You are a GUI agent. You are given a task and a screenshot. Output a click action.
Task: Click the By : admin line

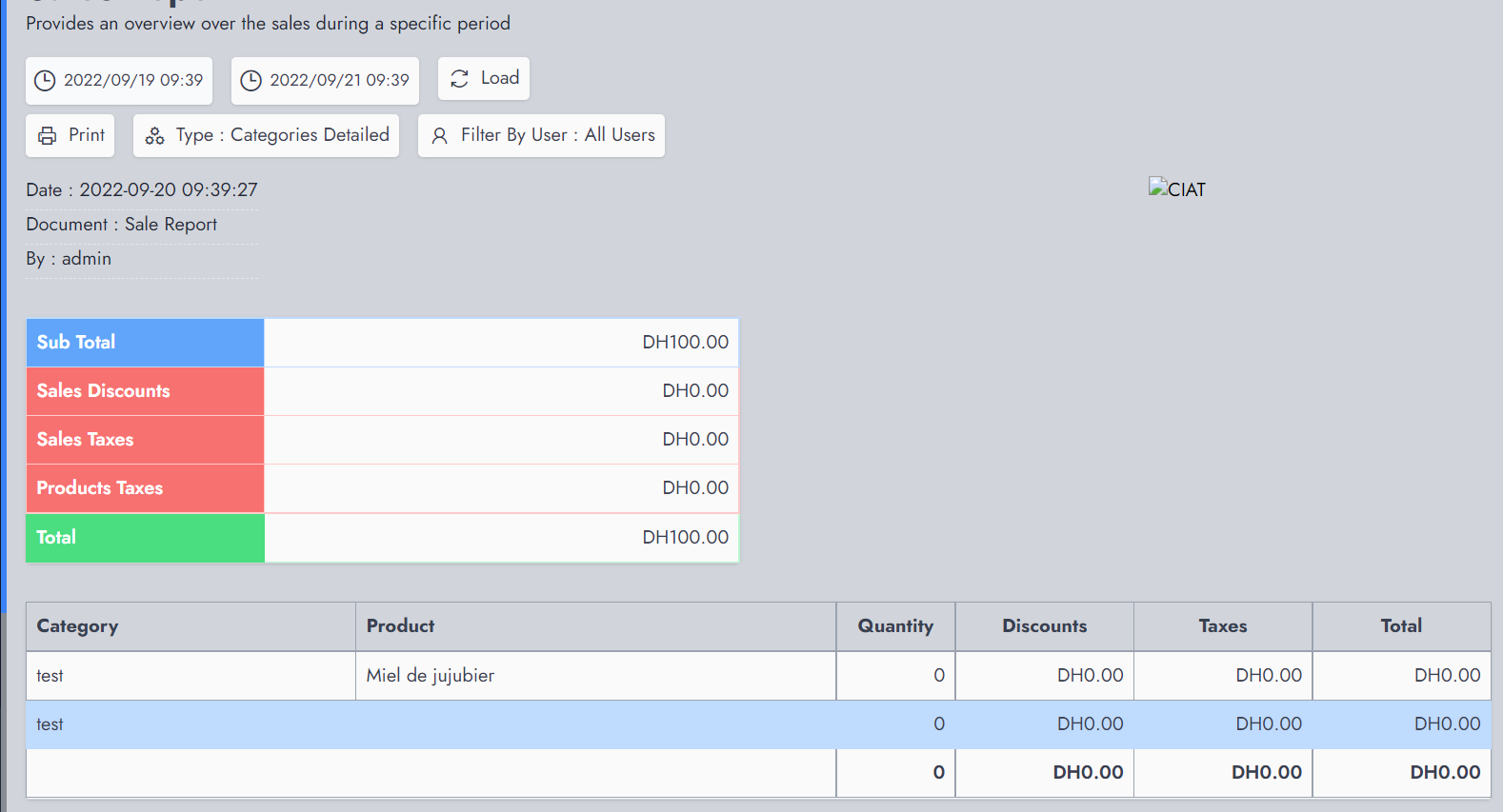pyautogui.click(x=69, y=259)
